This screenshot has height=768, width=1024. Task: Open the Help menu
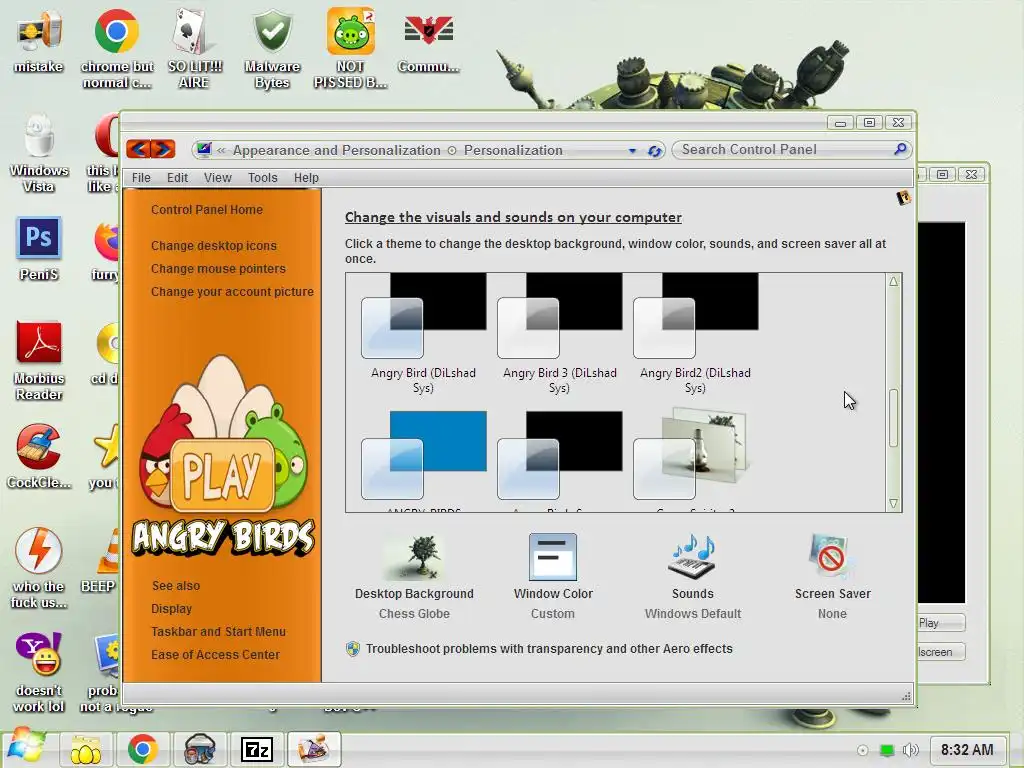pos(306,178)
